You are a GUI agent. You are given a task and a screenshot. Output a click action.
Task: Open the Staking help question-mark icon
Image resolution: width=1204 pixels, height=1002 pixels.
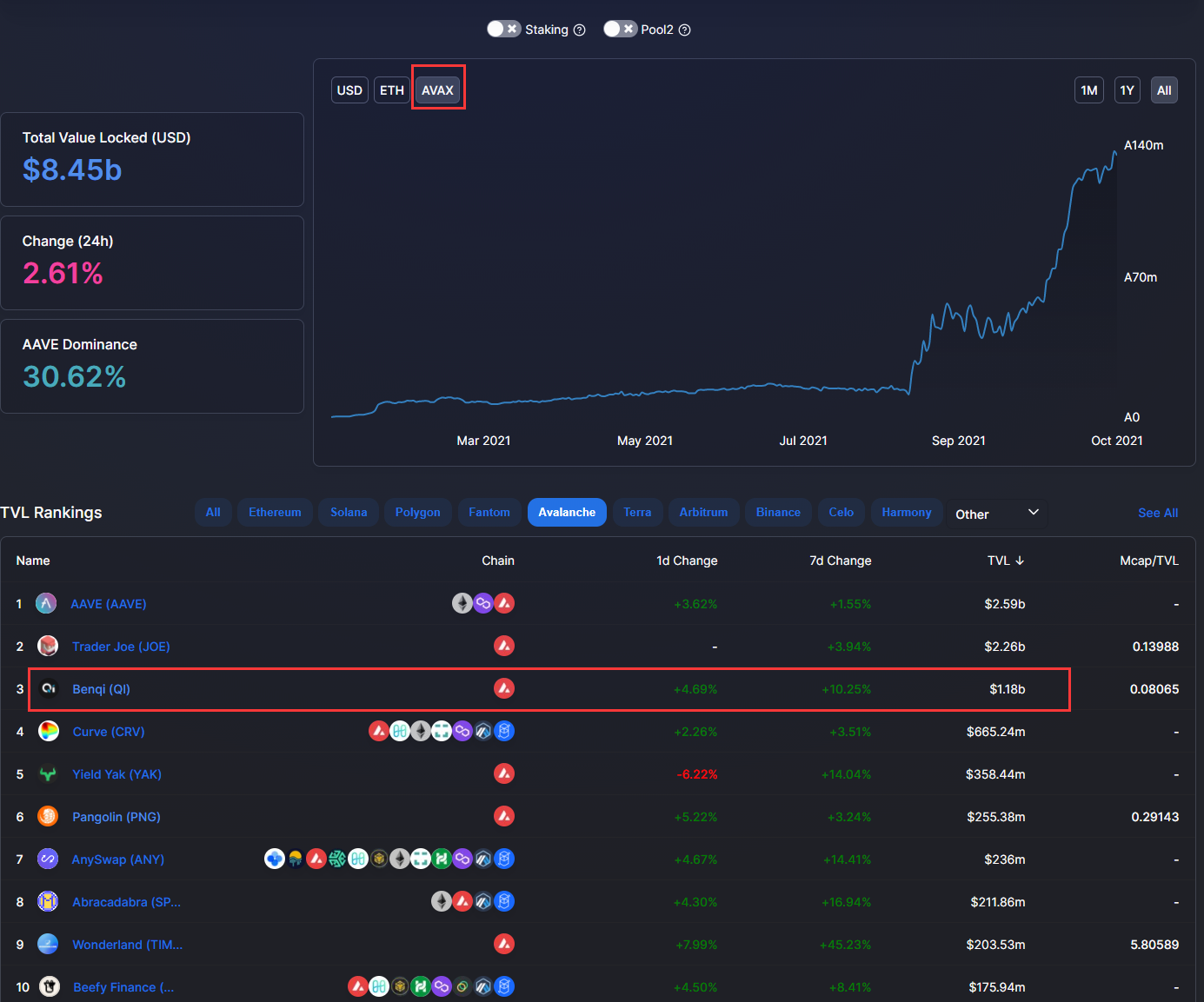tap(580, 30)
